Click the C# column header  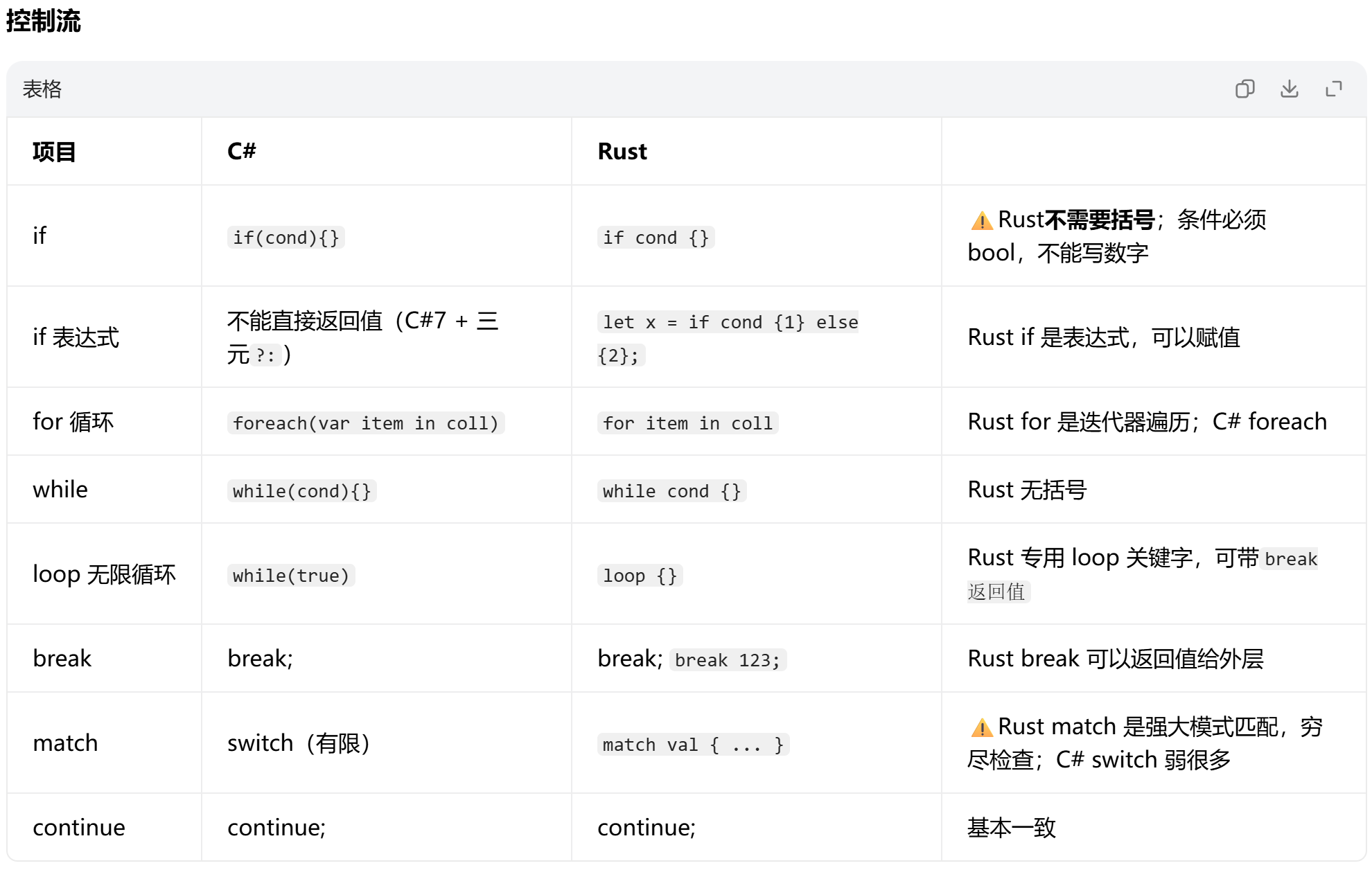point(242,151)
